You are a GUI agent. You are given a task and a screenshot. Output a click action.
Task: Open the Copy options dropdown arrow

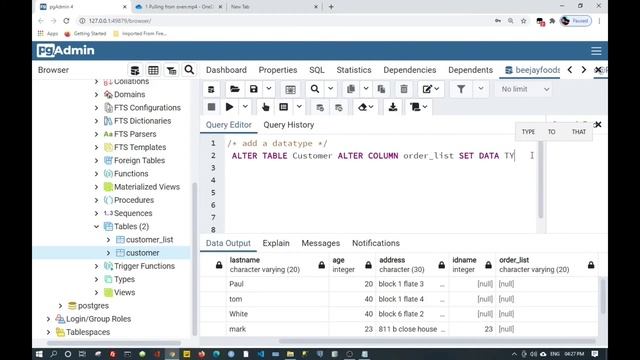[x=366, y=89]
